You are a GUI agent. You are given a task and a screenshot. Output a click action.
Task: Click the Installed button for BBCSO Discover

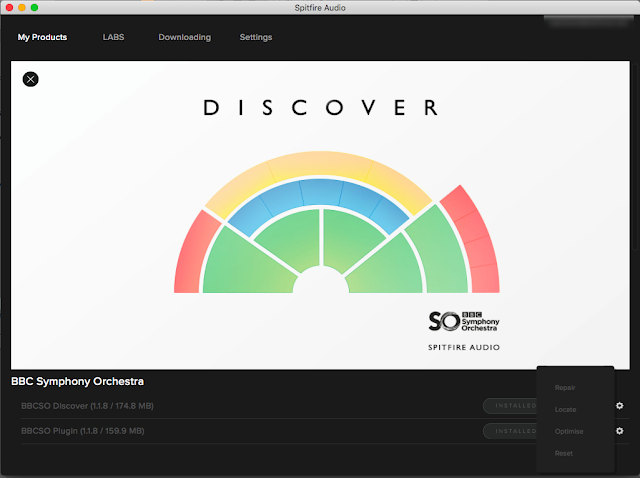[510, 406]
